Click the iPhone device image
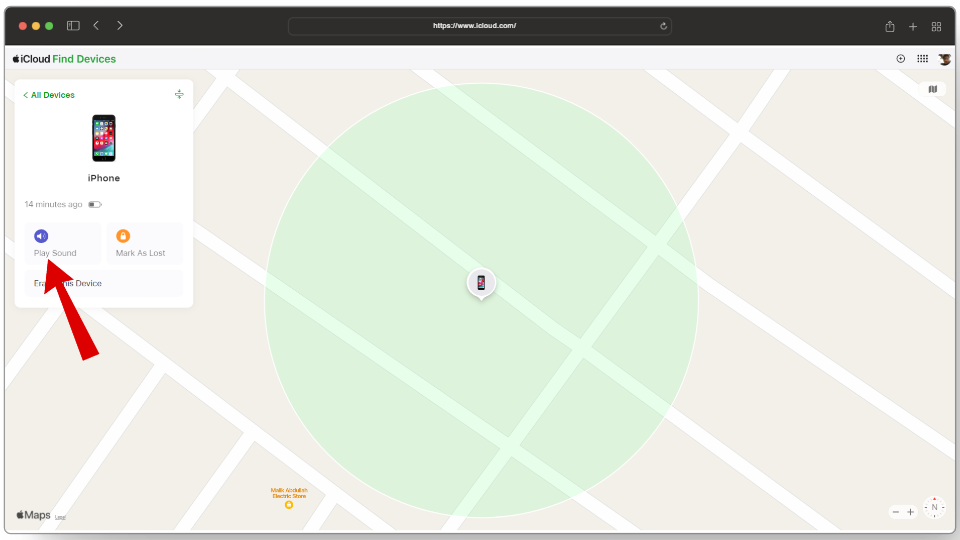The width and height of the screenshot is (960, 540). click(103, 138)
